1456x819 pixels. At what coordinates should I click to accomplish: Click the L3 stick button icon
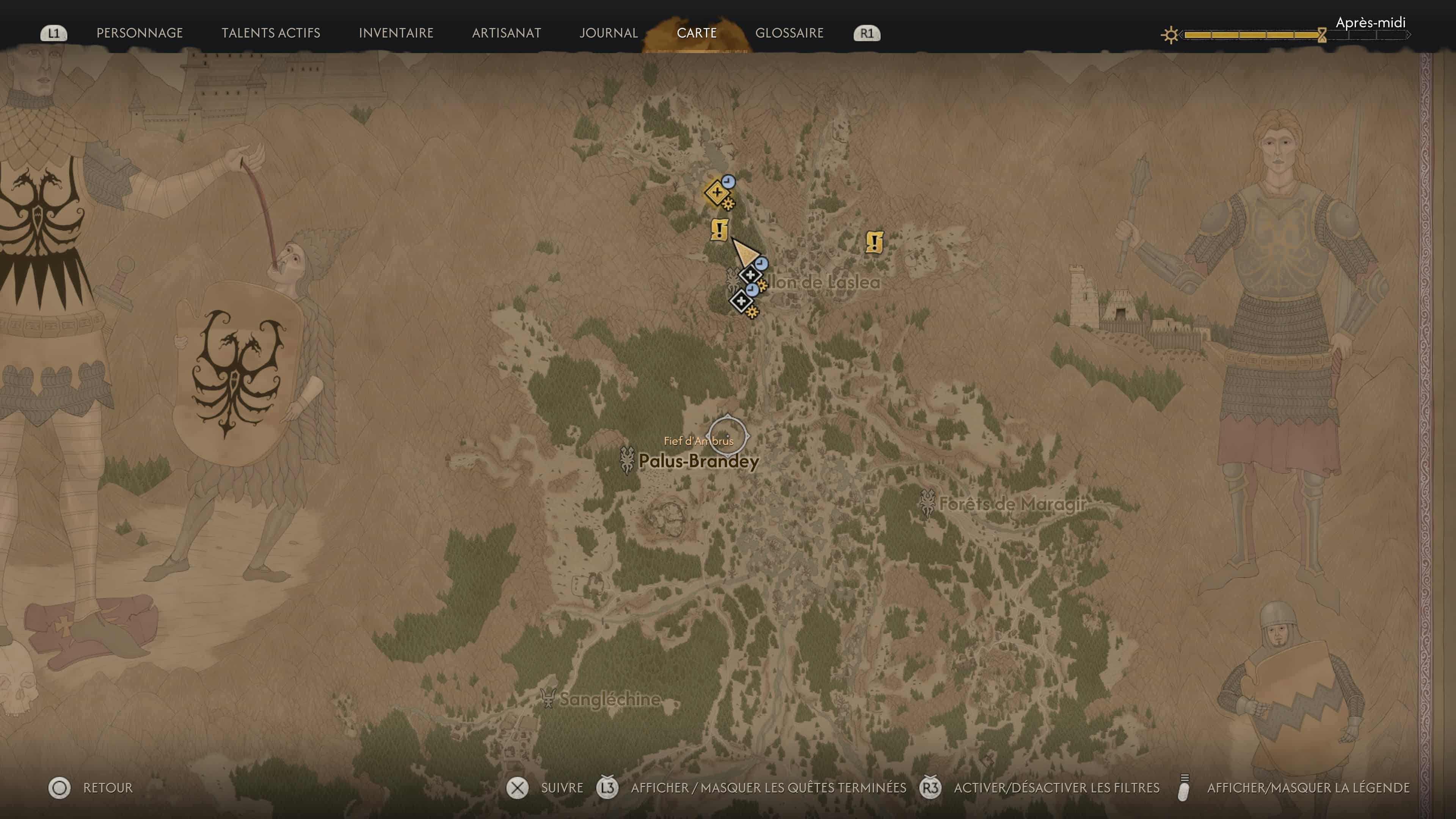click(607, 788)
